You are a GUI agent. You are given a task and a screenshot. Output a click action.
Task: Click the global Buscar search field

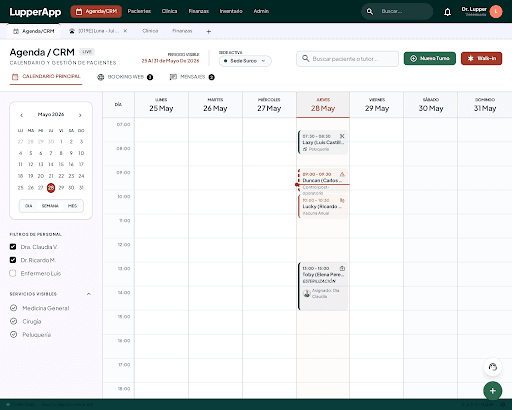[x=397, y=12]
